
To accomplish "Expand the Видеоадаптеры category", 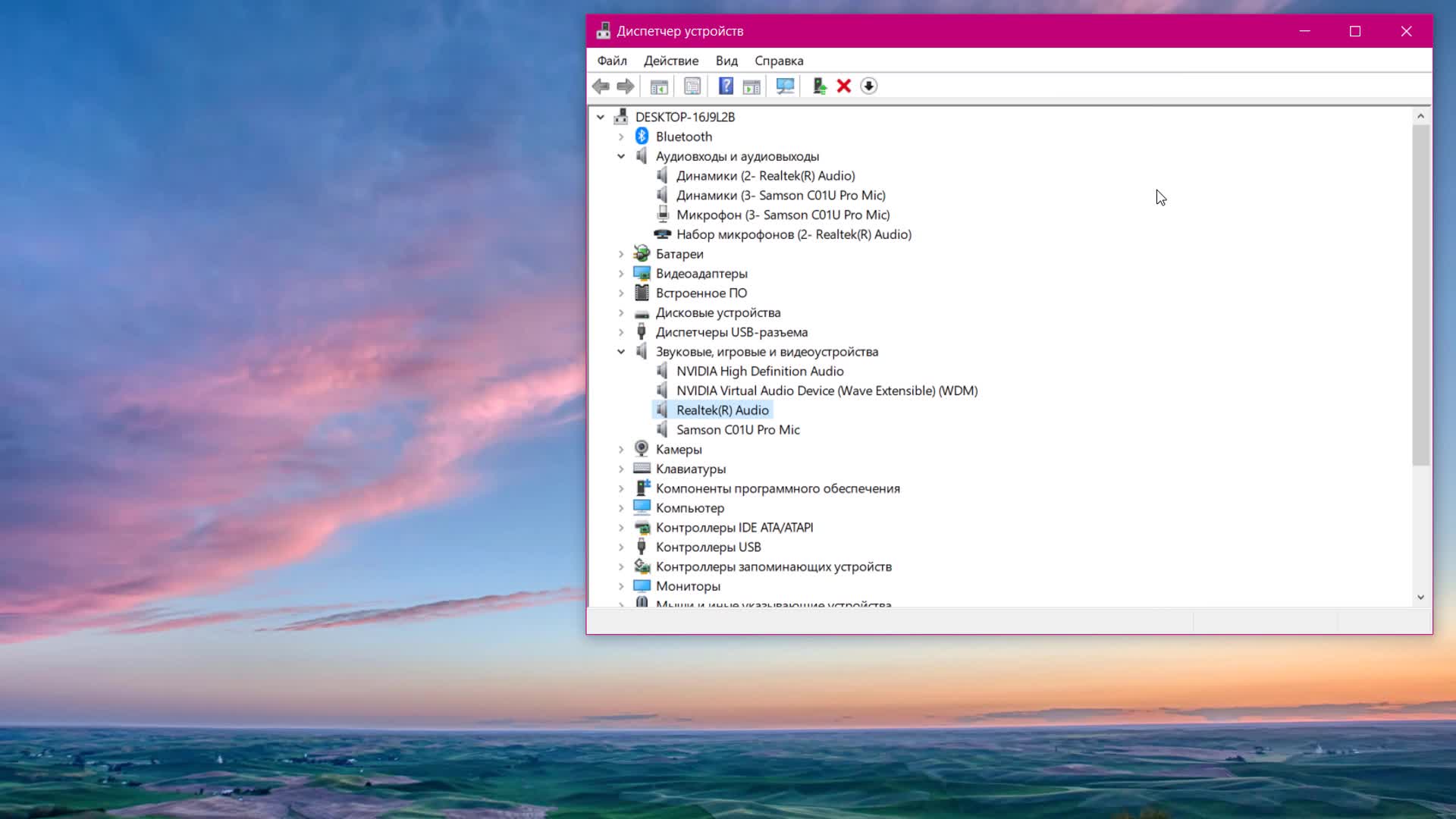I will 620,273.
